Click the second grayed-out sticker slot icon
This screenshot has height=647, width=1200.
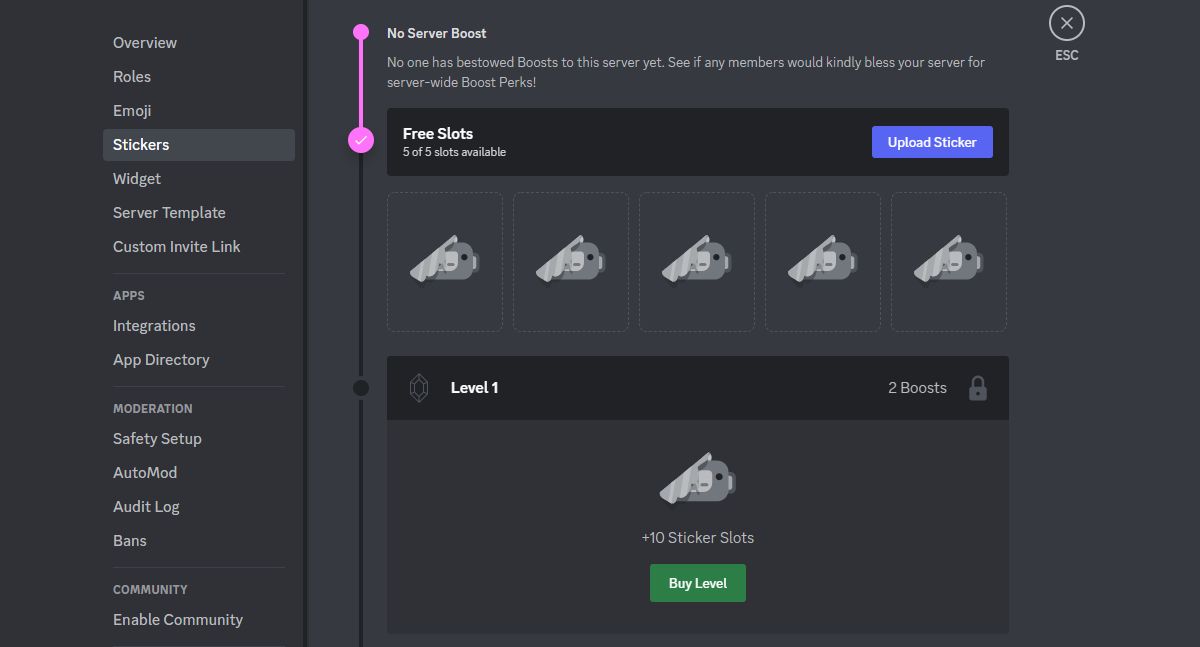click(570, 261)
